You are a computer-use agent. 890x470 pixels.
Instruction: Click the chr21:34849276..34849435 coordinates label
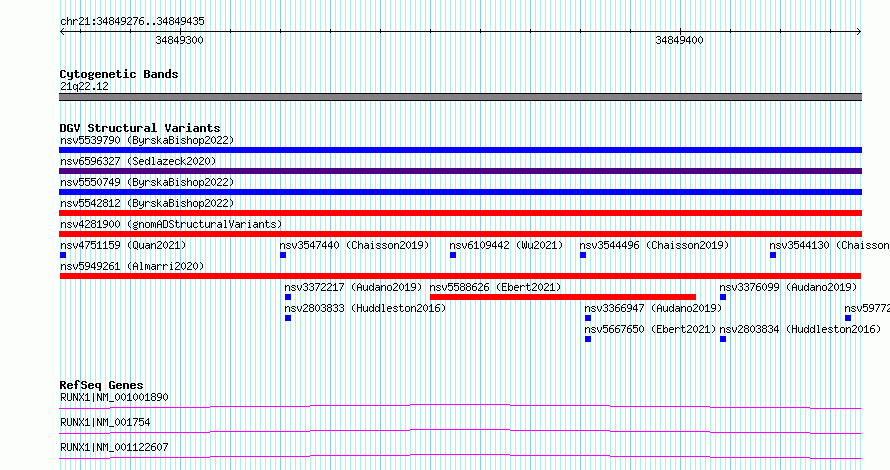132,22
